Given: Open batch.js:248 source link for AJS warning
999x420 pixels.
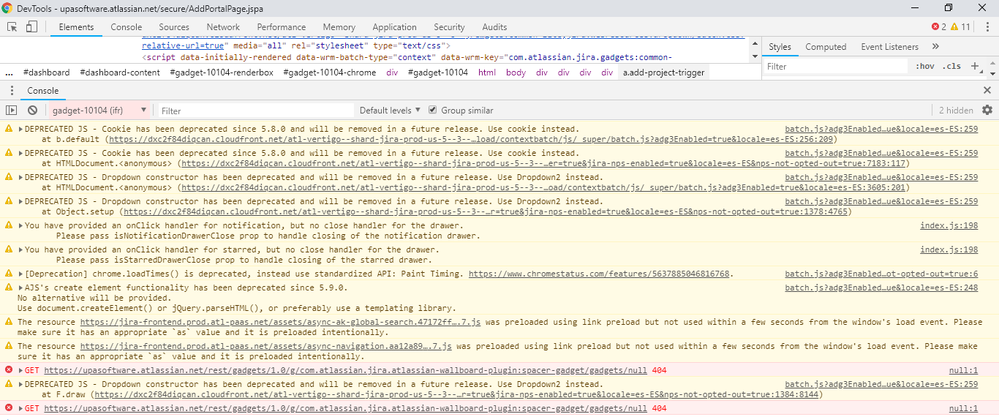Looking at the screenshot, I should click(881, 289).
